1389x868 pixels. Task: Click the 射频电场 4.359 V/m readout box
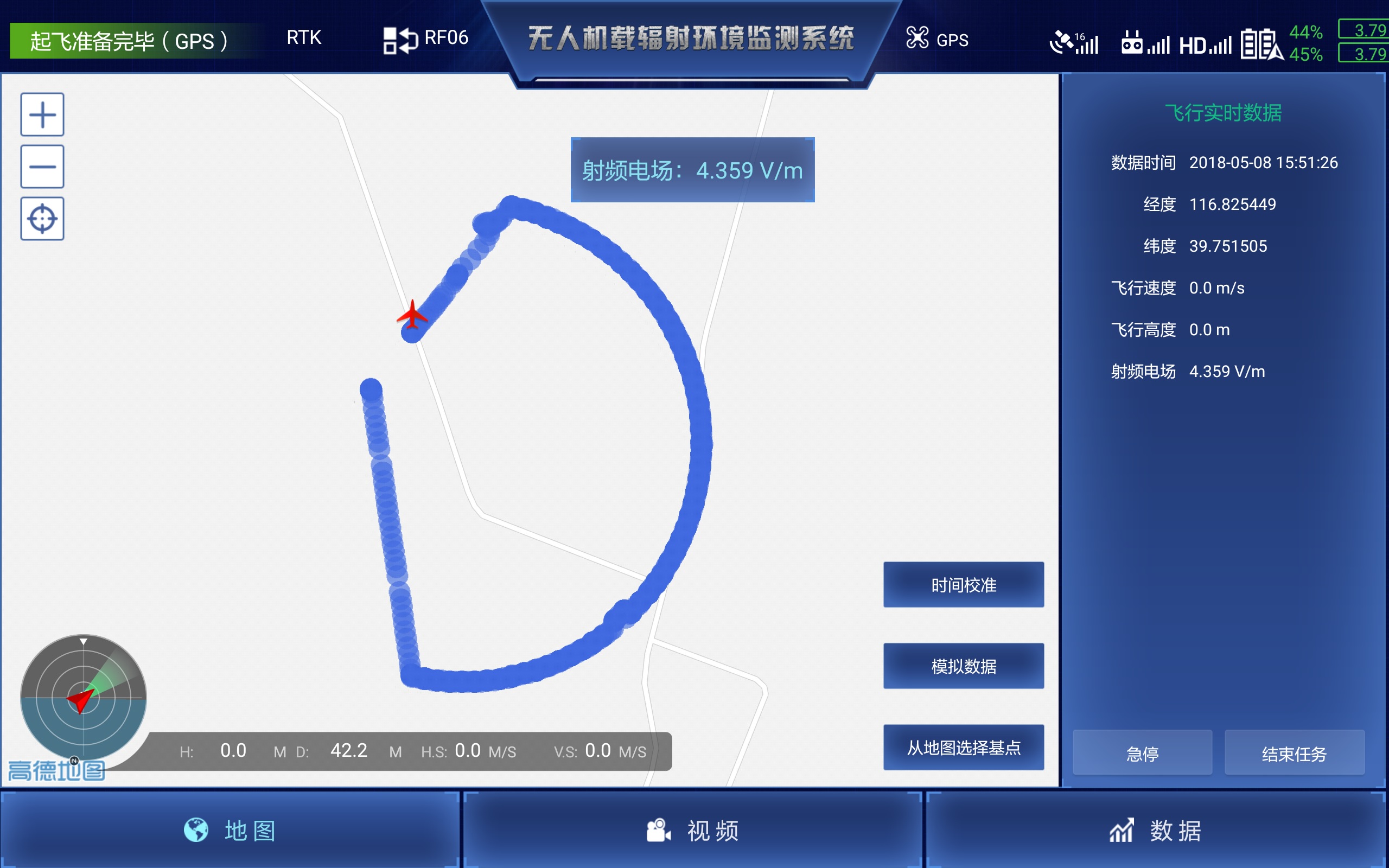click(692, 170)
